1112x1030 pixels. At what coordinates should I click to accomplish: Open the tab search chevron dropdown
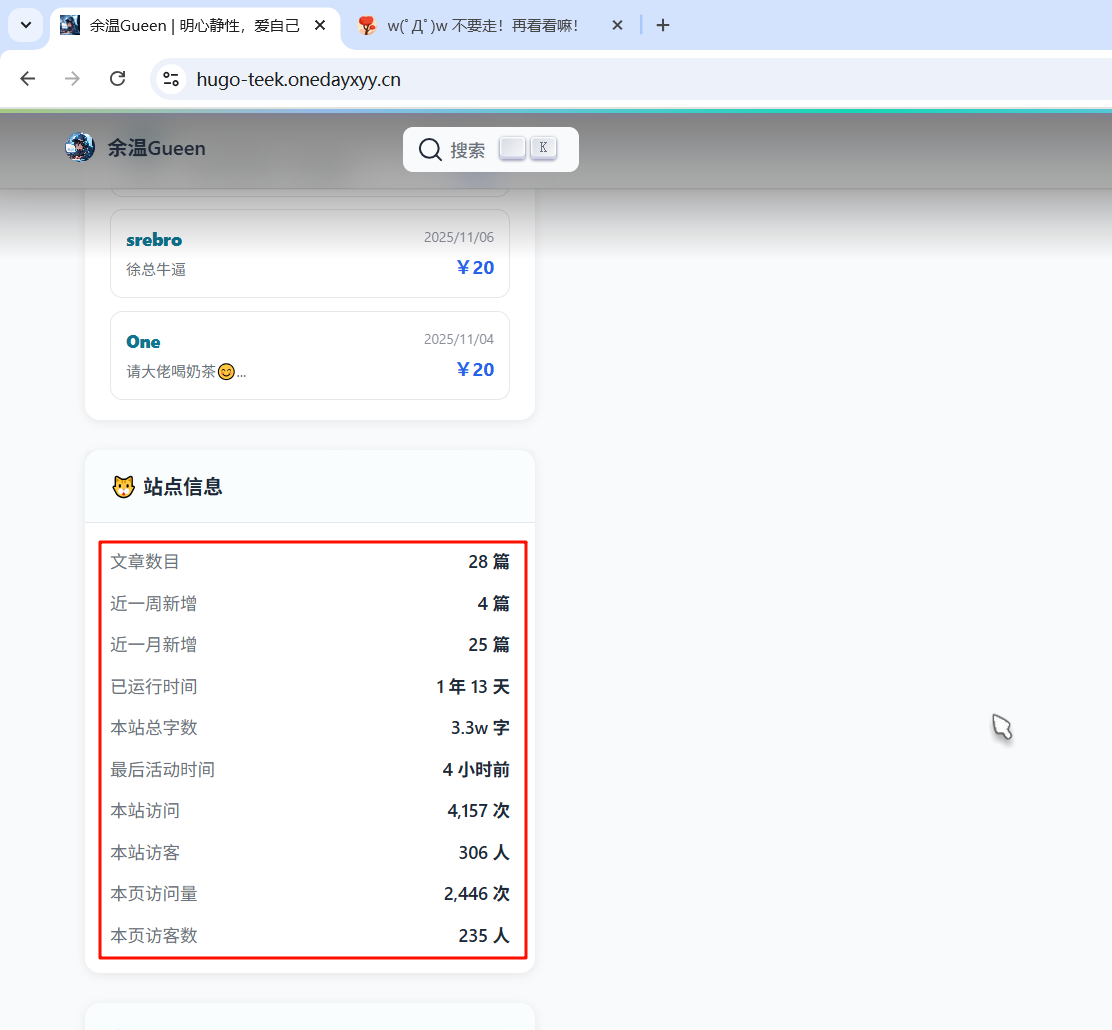[25, 25]
